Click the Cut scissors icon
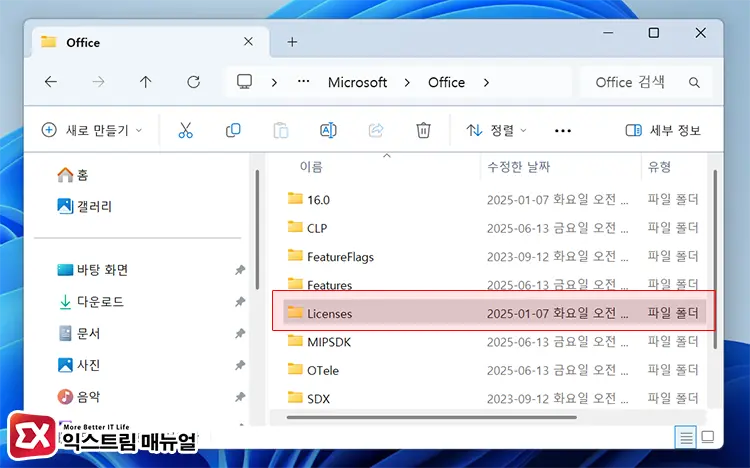 pos(185,130)
